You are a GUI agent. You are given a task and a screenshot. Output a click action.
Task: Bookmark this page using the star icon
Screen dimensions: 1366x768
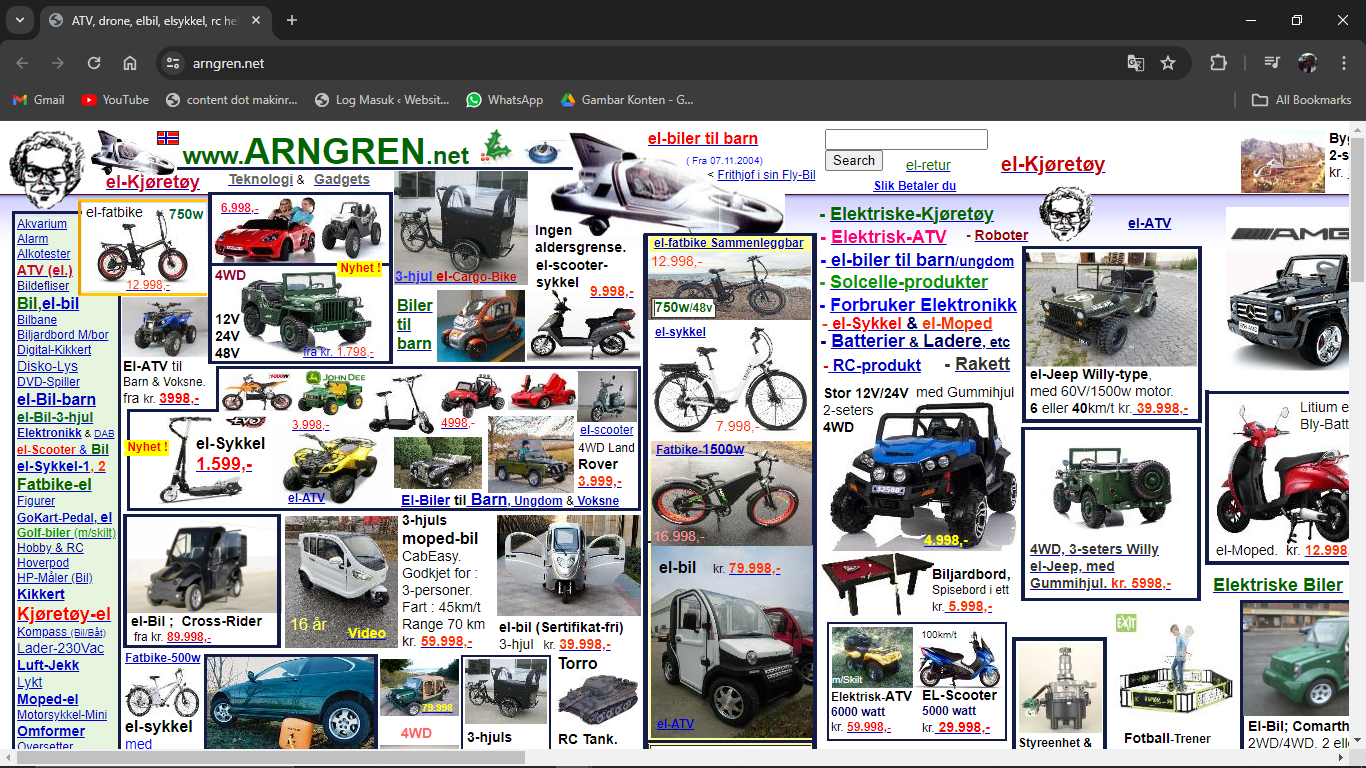1168,62
